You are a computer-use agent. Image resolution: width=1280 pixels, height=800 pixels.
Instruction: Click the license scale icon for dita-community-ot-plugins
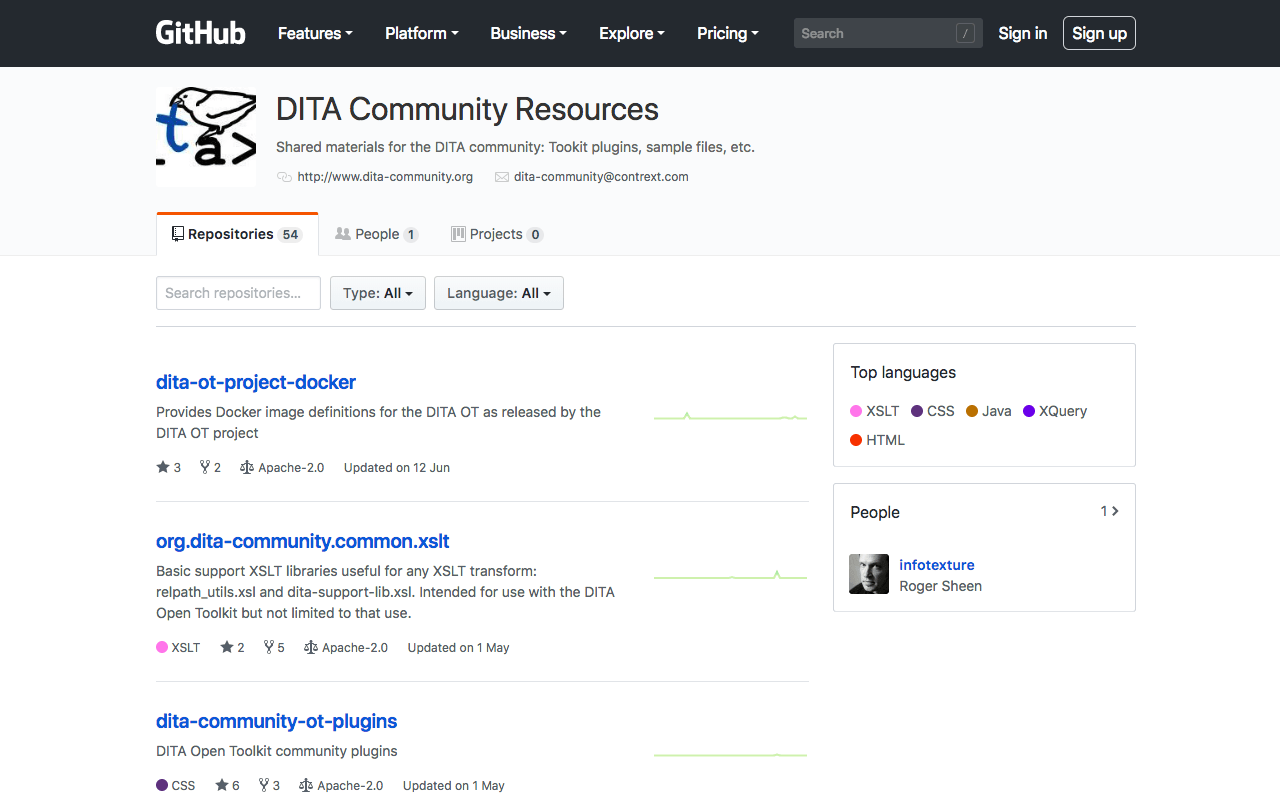[x=306, y=785]
